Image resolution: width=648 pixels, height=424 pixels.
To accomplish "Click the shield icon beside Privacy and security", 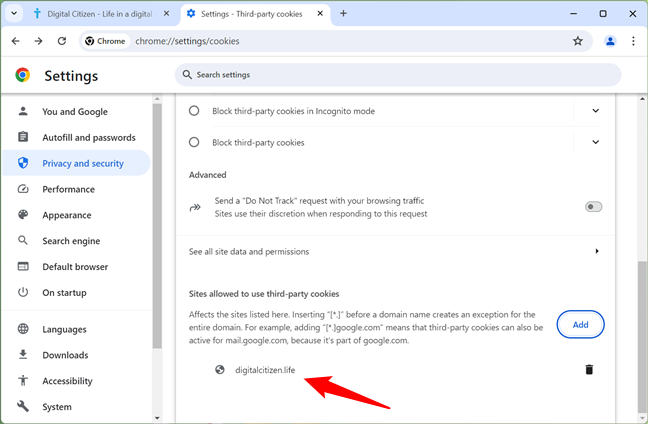I will [x=23, y=163].
